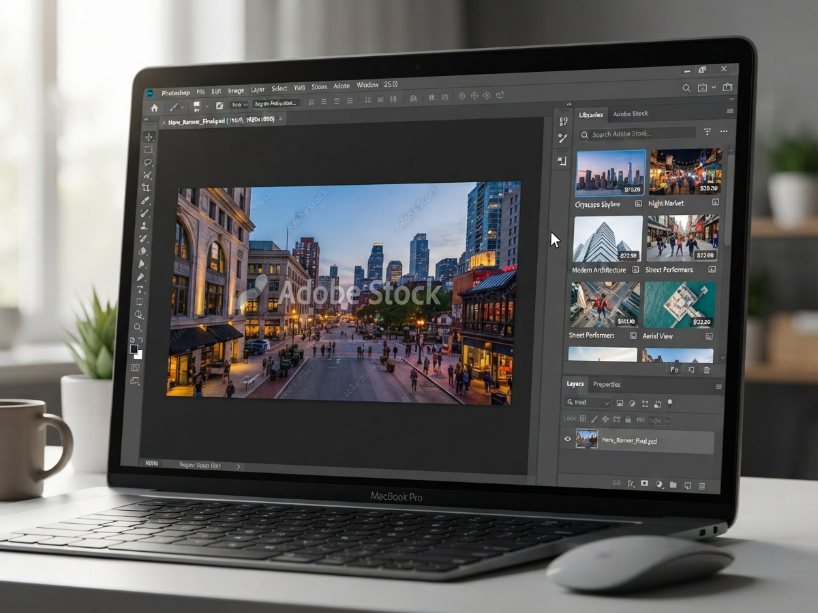Open the Select menu

click(x=279, y=89)
